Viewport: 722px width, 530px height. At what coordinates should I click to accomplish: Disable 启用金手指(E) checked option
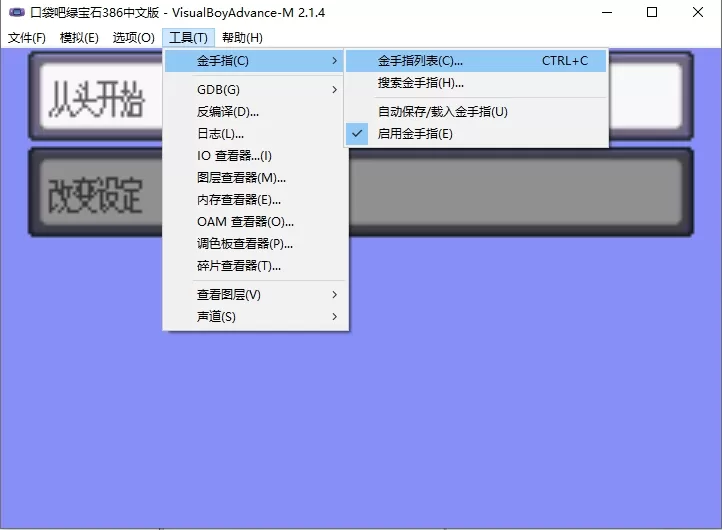point(476,134)
